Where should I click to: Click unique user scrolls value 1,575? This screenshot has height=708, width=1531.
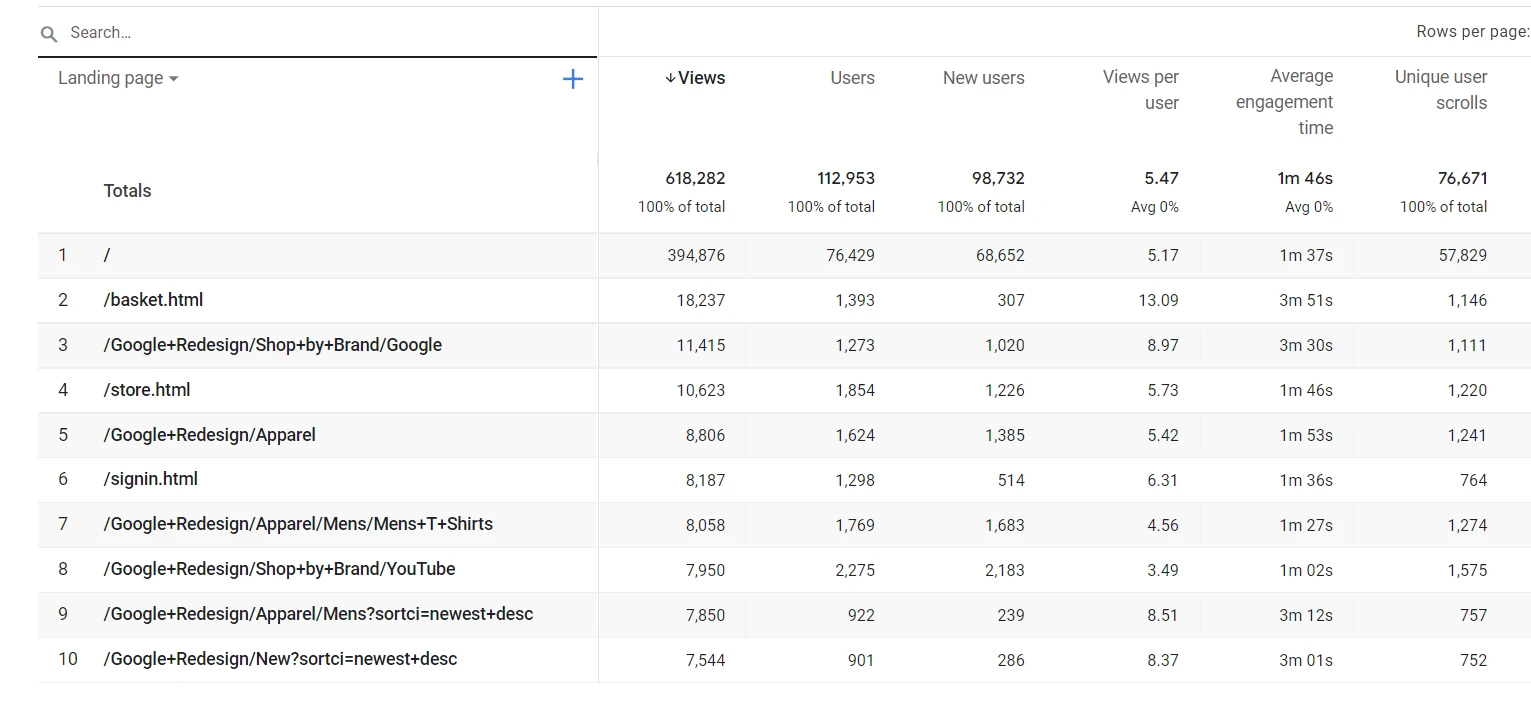pos(1467,571)
